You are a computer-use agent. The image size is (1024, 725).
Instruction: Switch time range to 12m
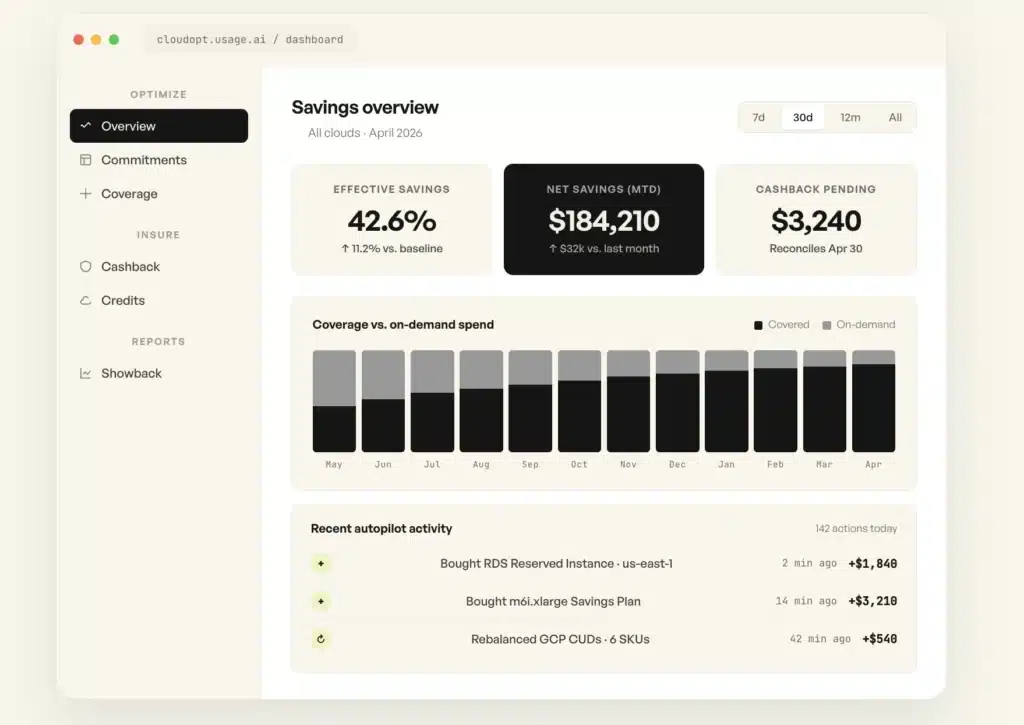click(x=850, y=118)
